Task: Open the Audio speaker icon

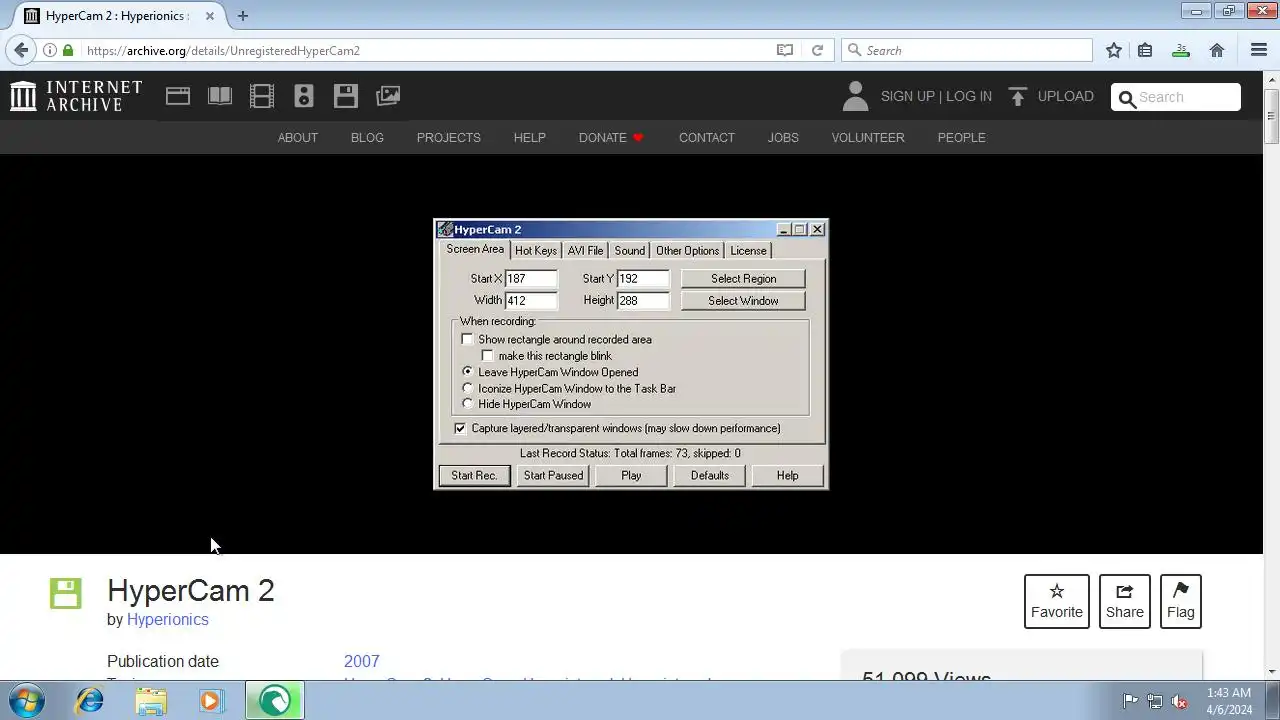Action: pyautogui.click(x=304, y=96)
